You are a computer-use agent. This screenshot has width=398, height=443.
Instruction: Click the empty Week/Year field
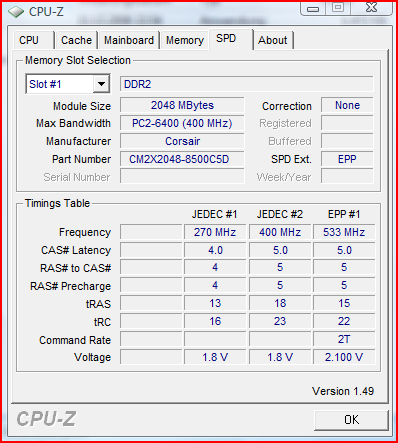347,176
